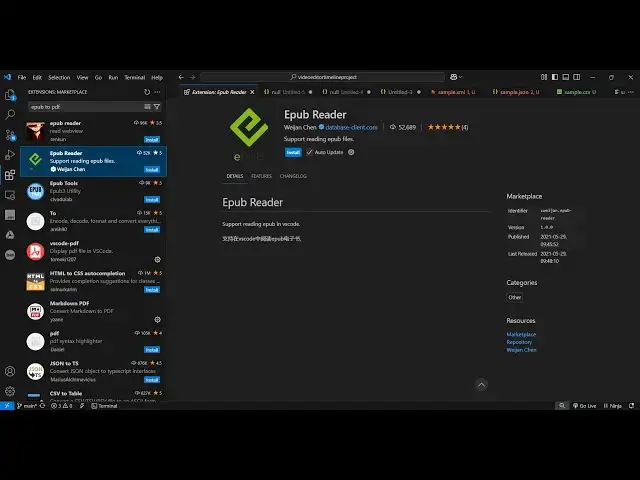Open the Search view in activity bar
The width and height of the screenshot is (640, 480).
[10, 115]
